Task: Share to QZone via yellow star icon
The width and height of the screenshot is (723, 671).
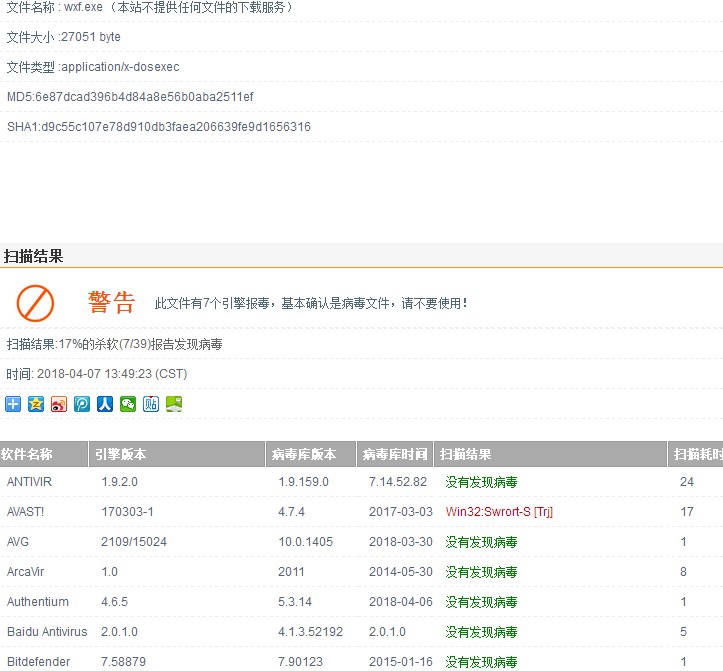Action: pos(36,404)
